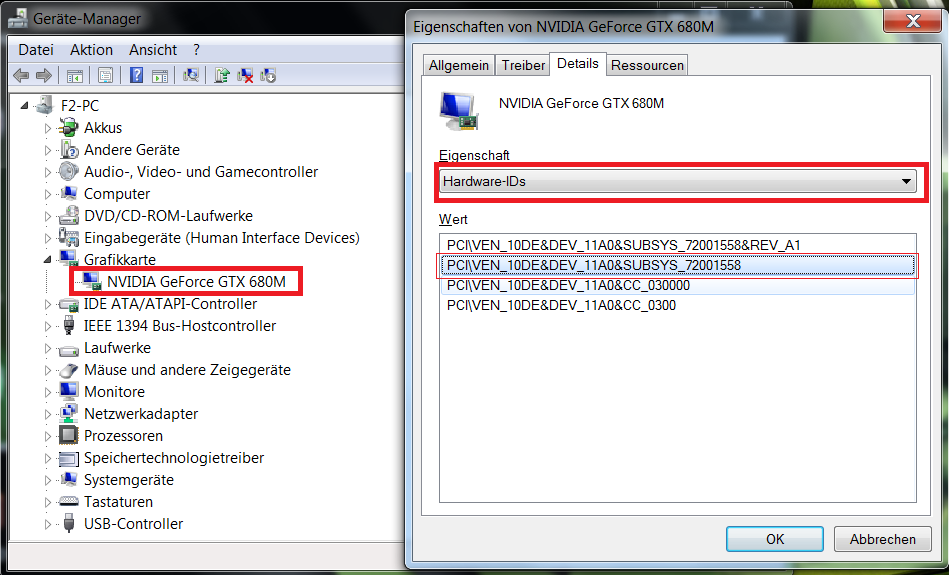
Task: Collapse the Grafikkarte node arrow
Action: [x=47, y=260]
